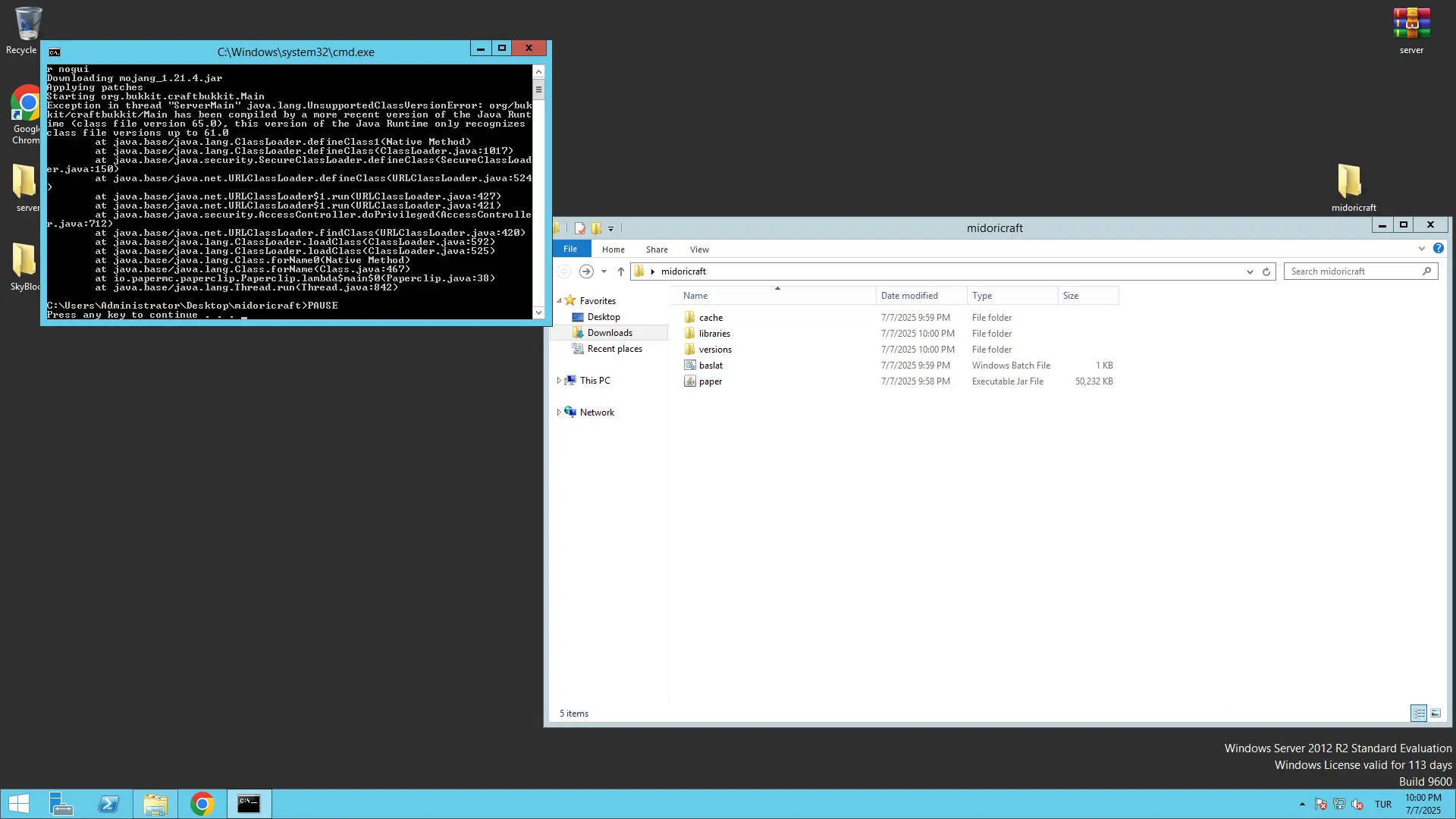
Task: Click 'Windows Batch File' type text
Action: coord(1011,366)
